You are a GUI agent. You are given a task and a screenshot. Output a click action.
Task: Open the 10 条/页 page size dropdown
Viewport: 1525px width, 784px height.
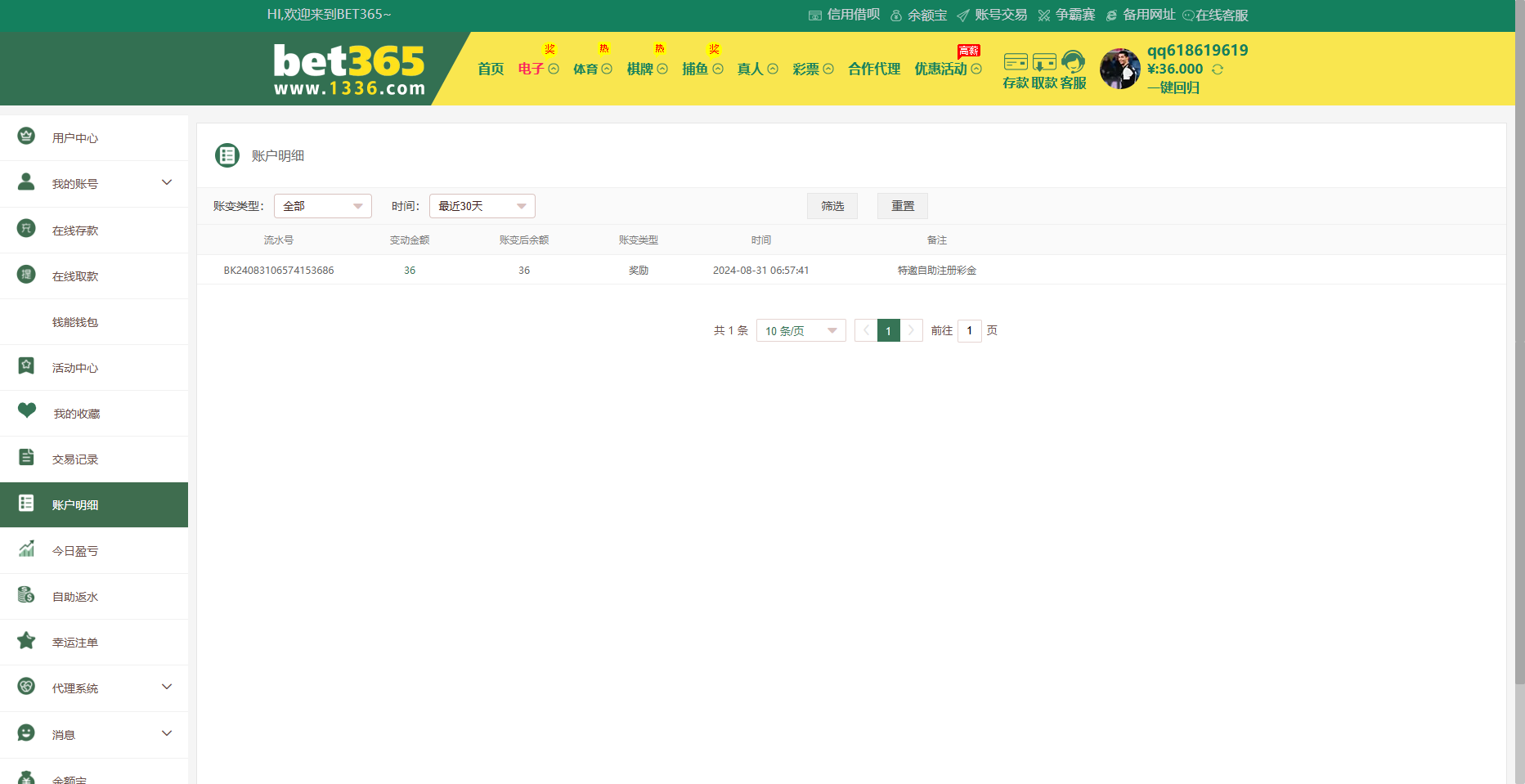(x=801, y=330)
